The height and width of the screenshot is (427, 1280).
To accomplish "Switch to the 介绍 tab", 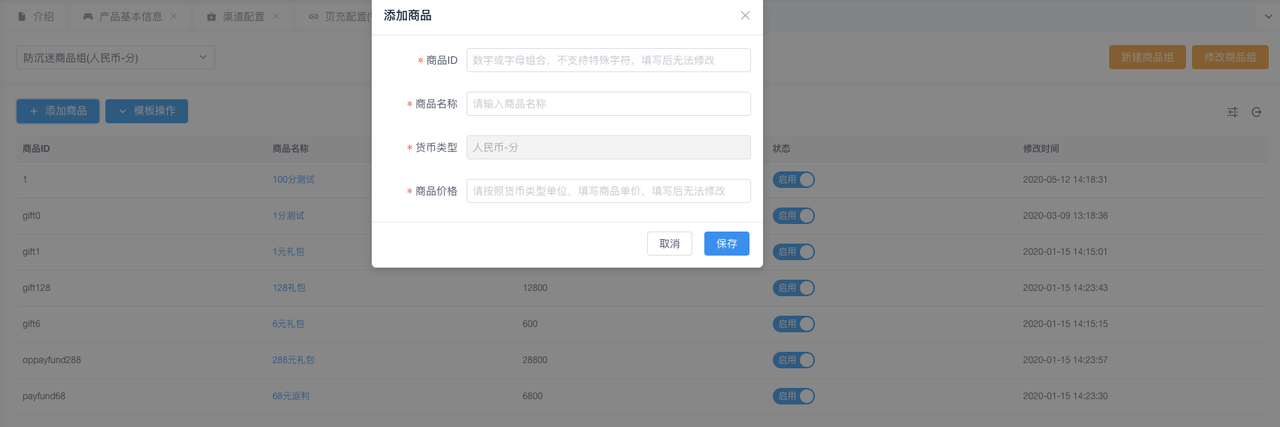I will click(43, 17).
